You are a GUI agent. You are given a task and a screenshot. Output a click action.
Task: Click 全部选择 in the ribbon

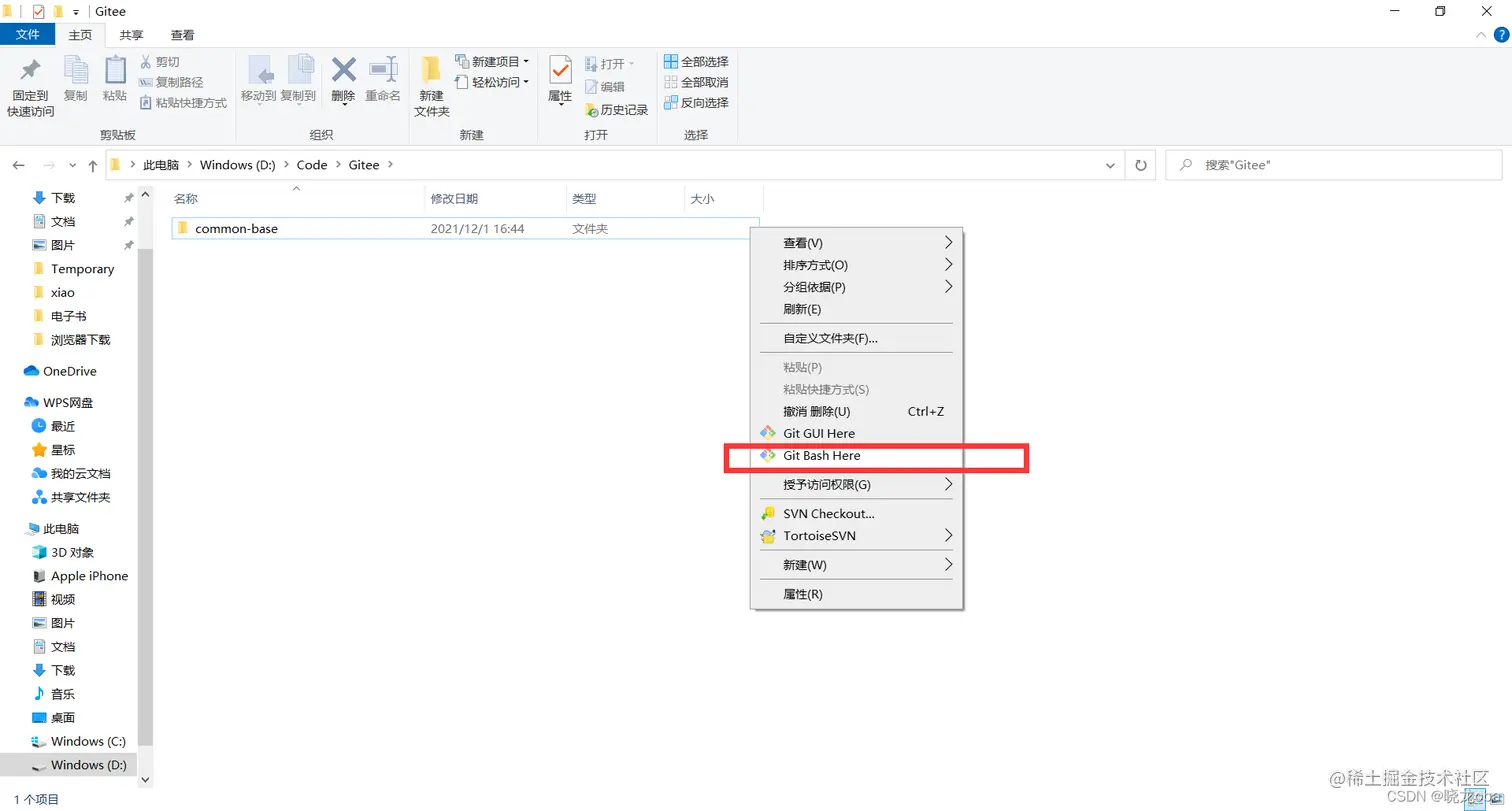click(696, 62)
